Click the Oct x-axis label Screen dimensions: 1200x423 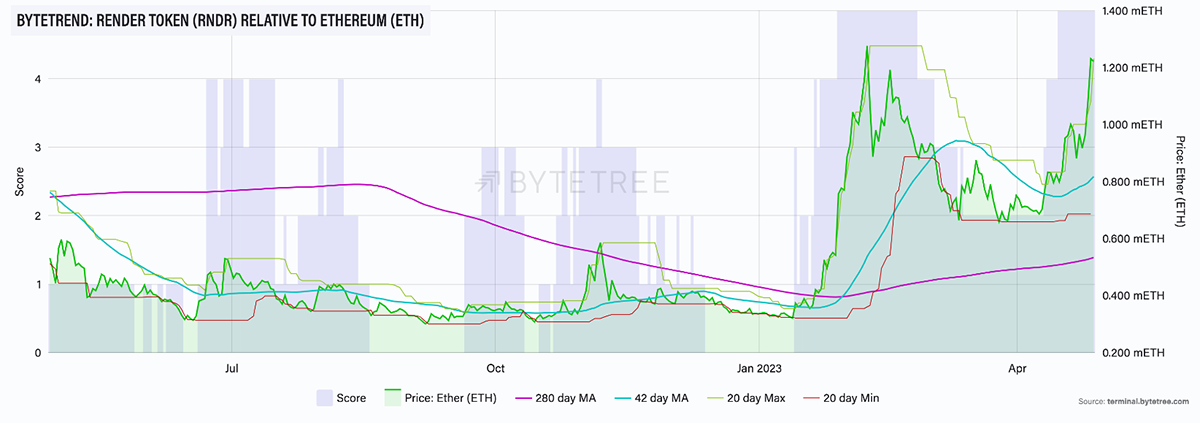pyautogui.click(x=495, y=368)
